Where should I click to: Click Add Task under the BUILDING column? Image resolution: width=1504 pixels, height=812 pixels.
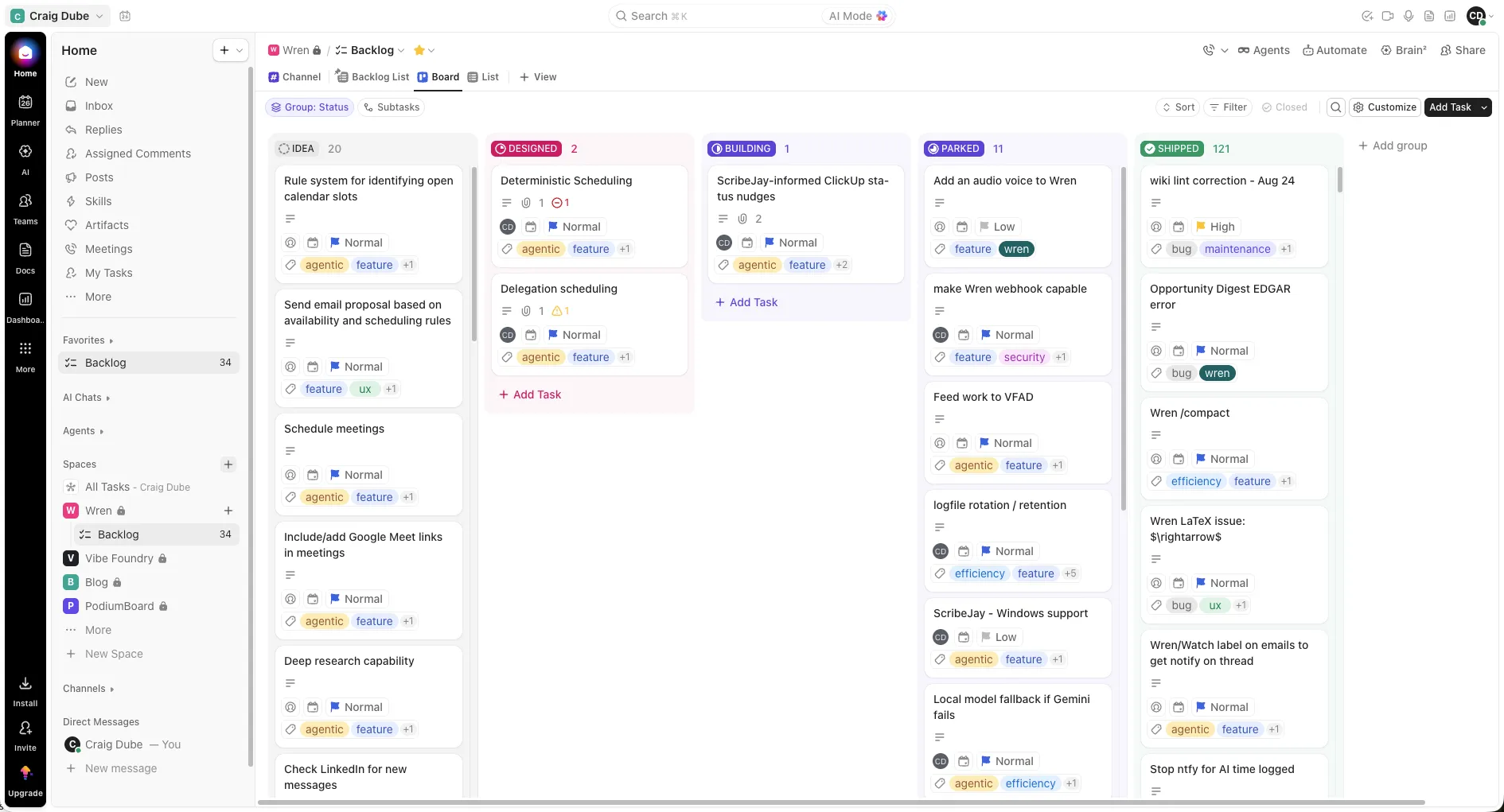tap(746, 302)
